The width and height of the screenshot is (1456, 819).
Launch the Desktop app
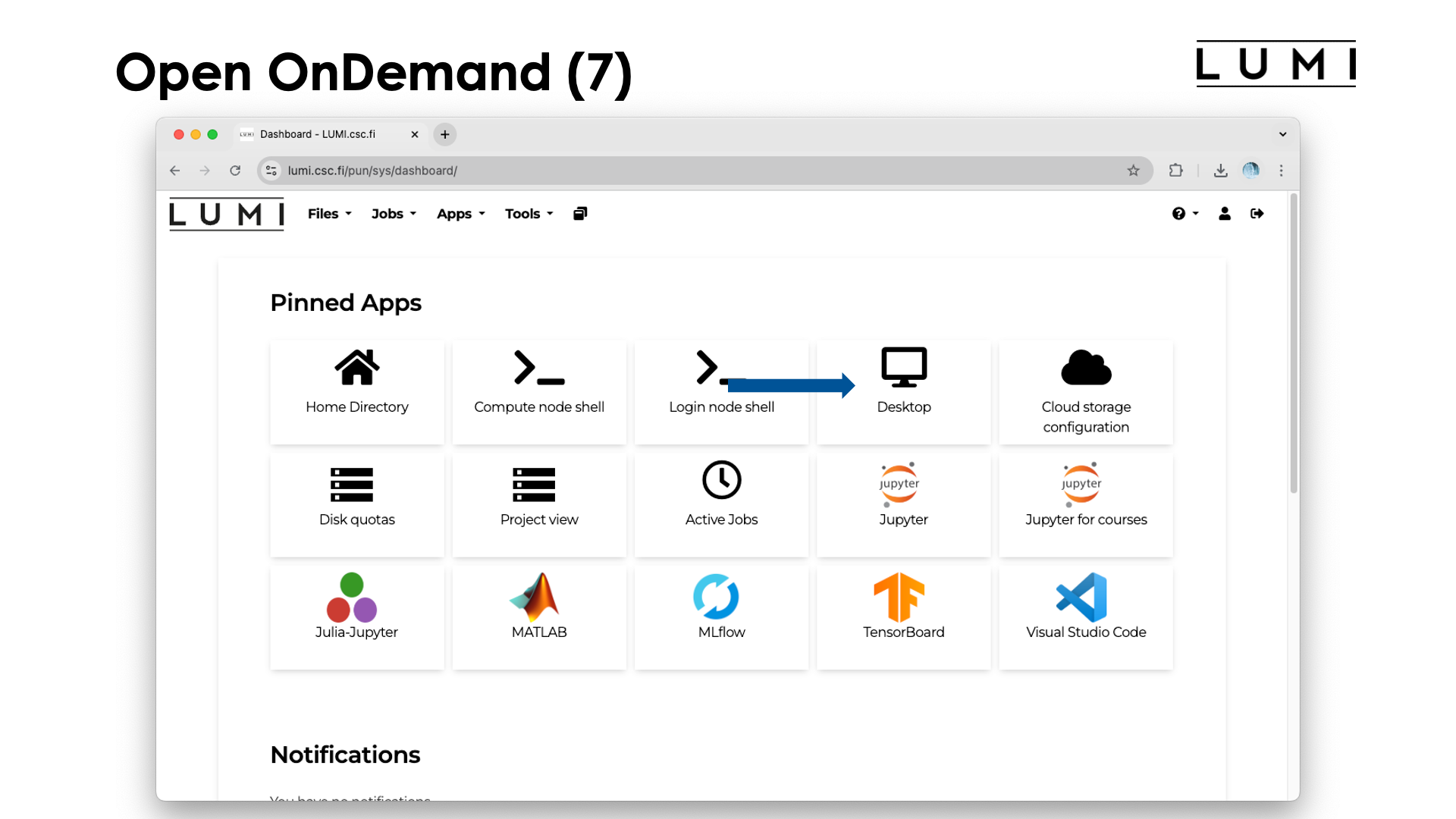(903, 387)
